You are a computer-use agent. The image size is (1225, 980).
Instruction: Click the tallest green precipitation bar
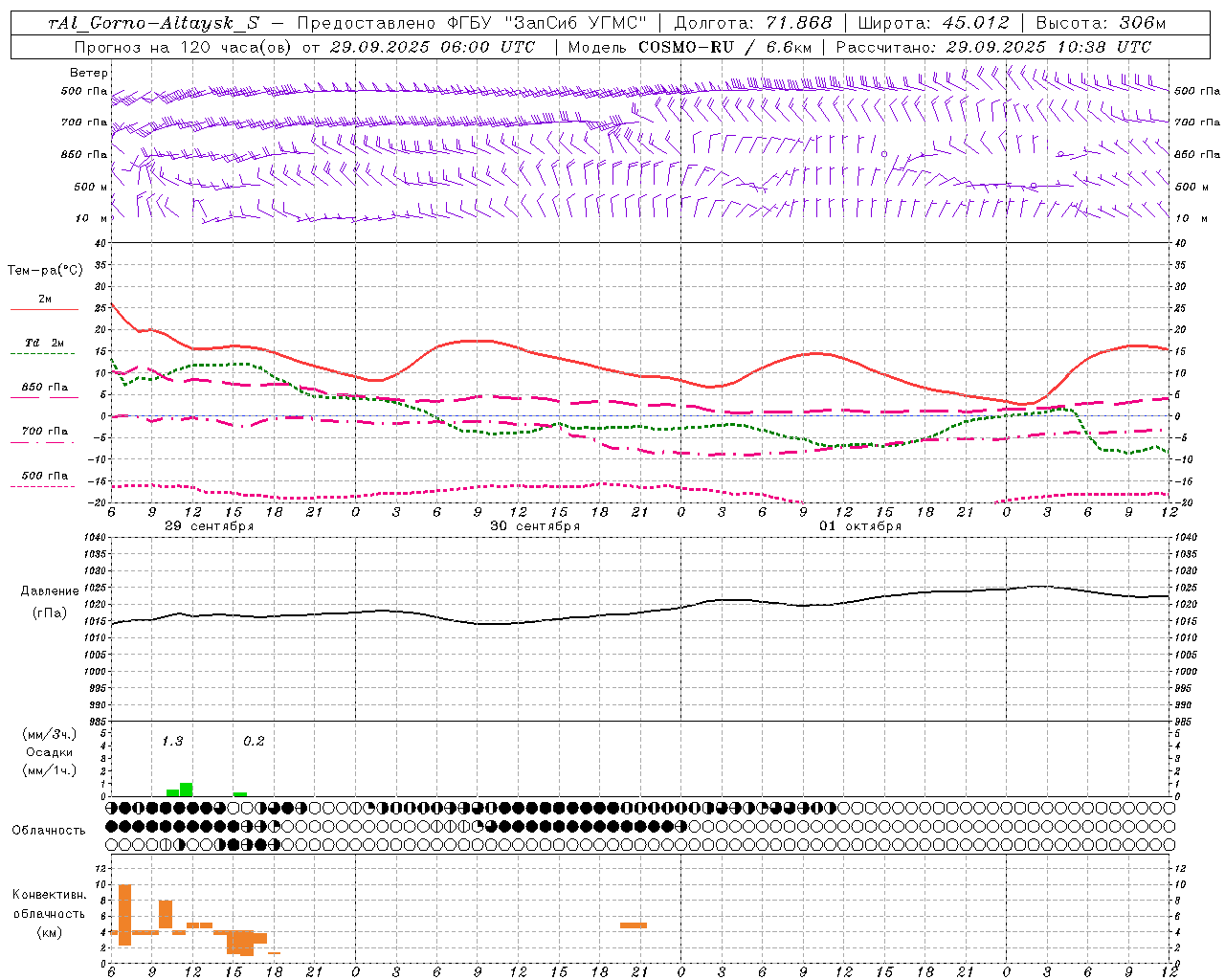coord(186,790)
